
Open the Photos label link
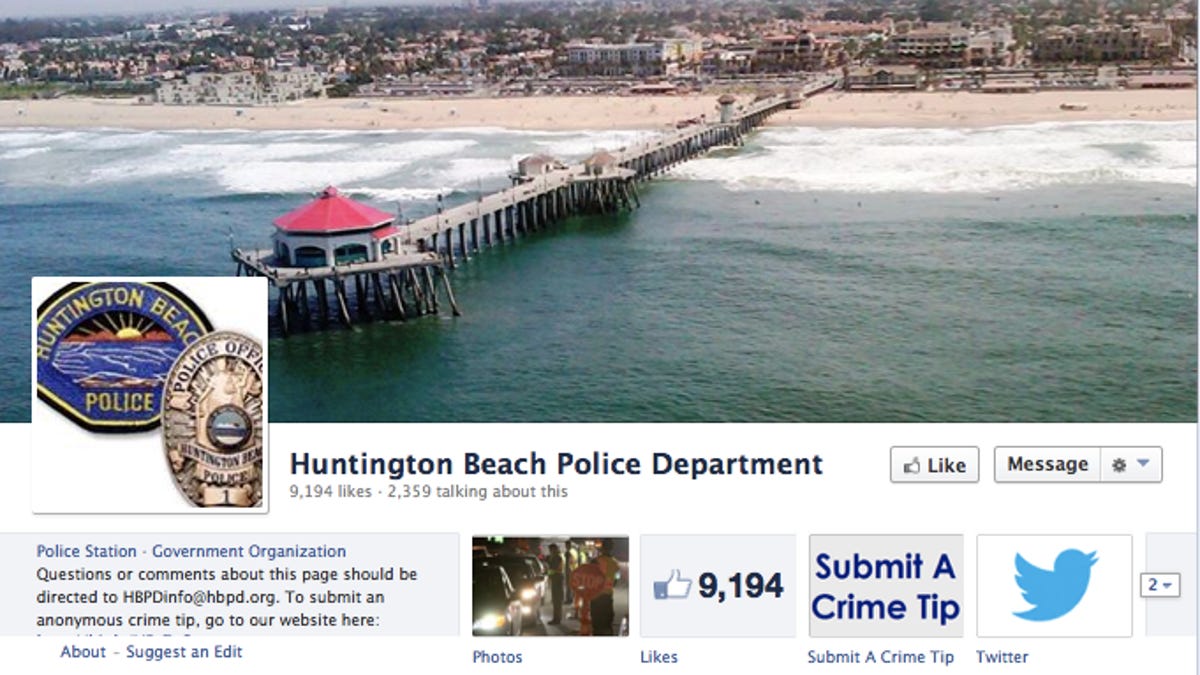(x=497, y=657)
